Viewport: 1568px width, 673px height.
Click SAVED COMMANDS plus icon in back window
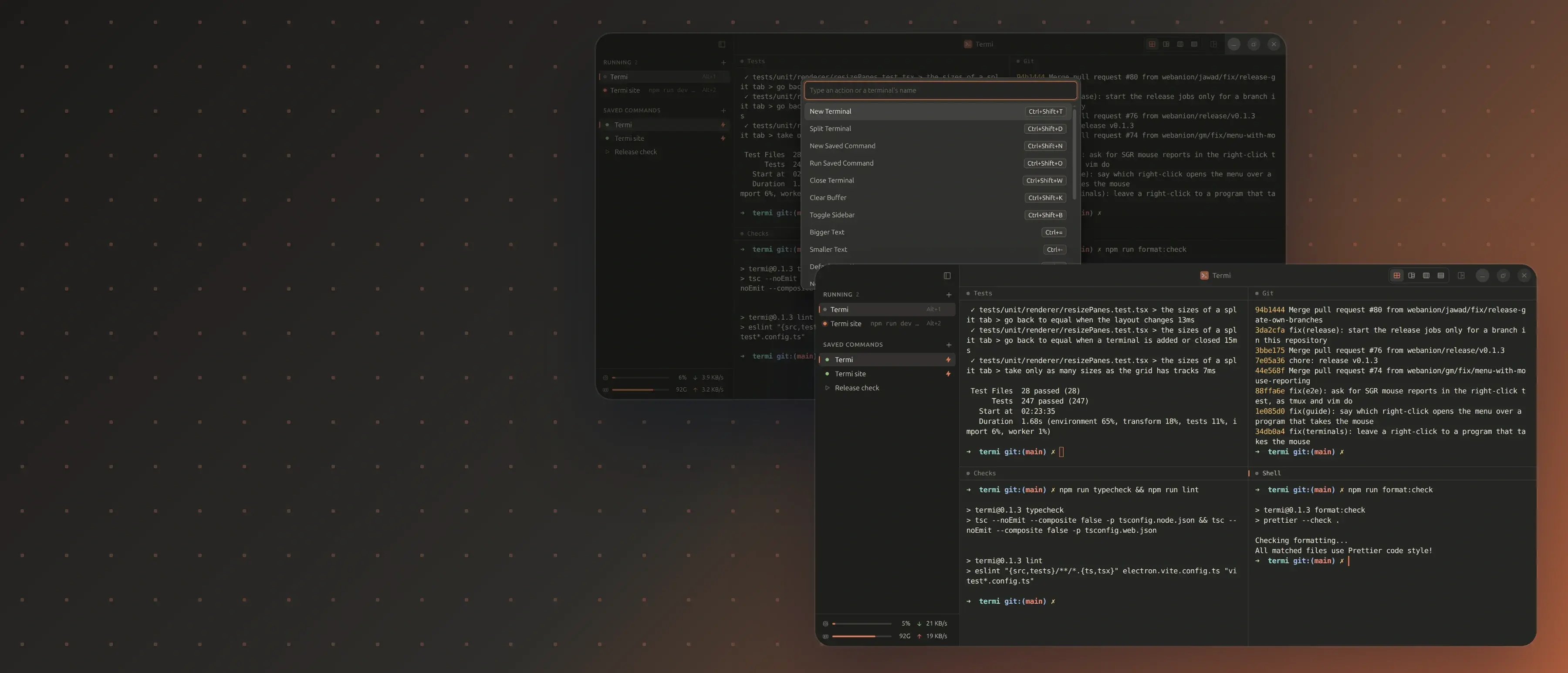[x=723, y=111]
